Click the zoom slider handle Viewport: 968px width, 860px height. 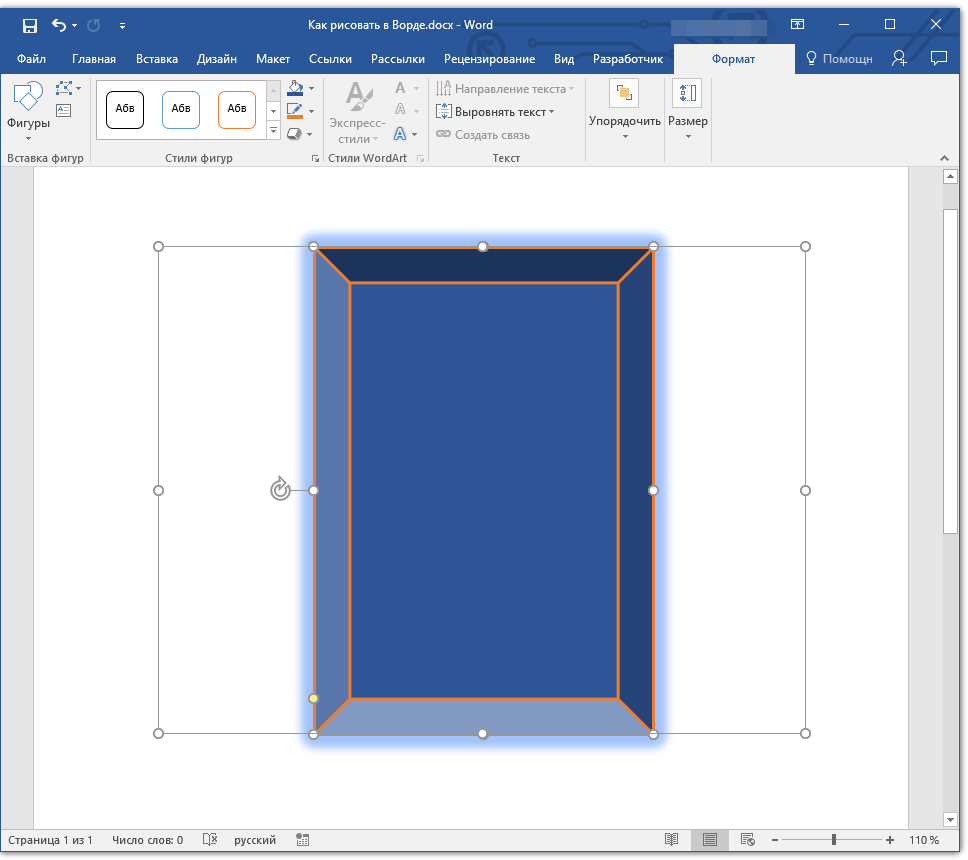point(833,840)
